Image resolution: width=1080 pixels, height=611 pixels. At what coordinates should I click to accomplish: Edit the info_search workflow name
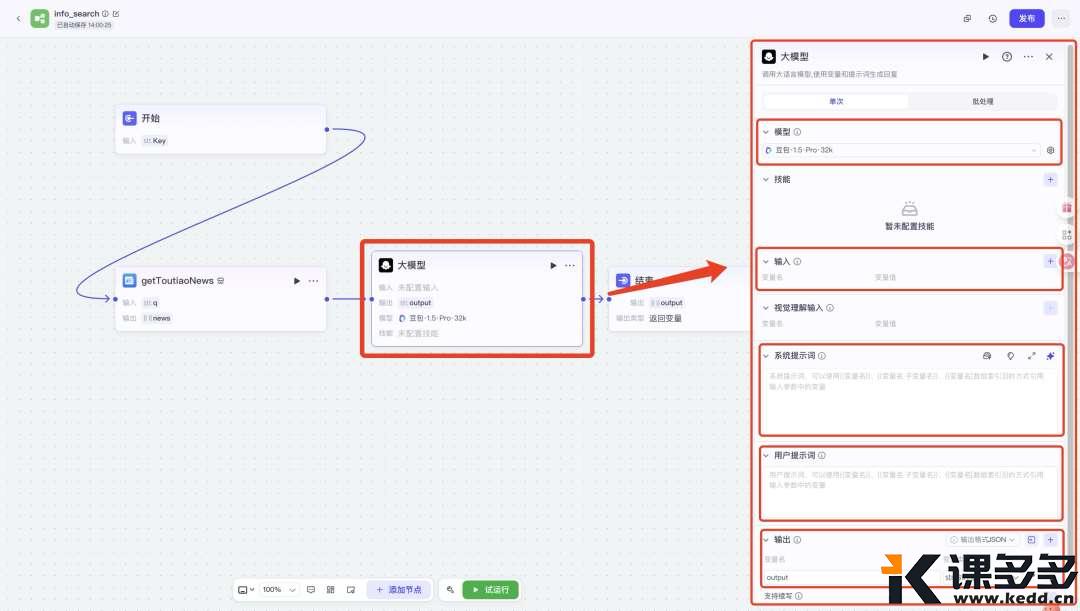click(x=116, y=14)
